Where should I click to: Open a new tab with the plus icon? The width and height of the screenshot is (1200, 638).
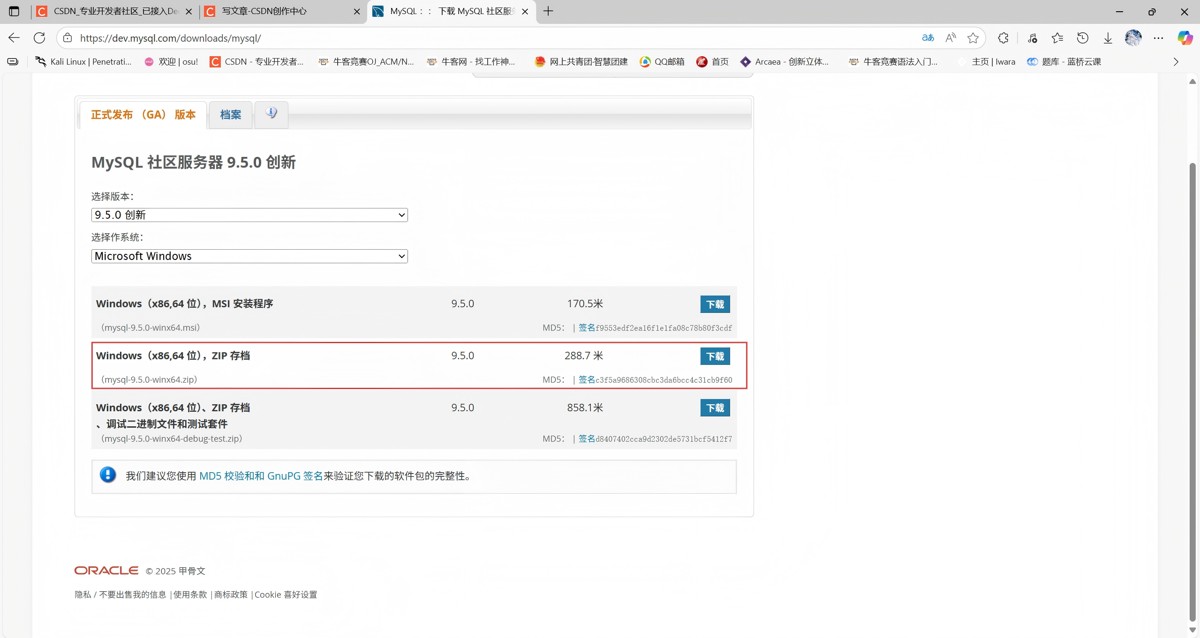[548, 11]
